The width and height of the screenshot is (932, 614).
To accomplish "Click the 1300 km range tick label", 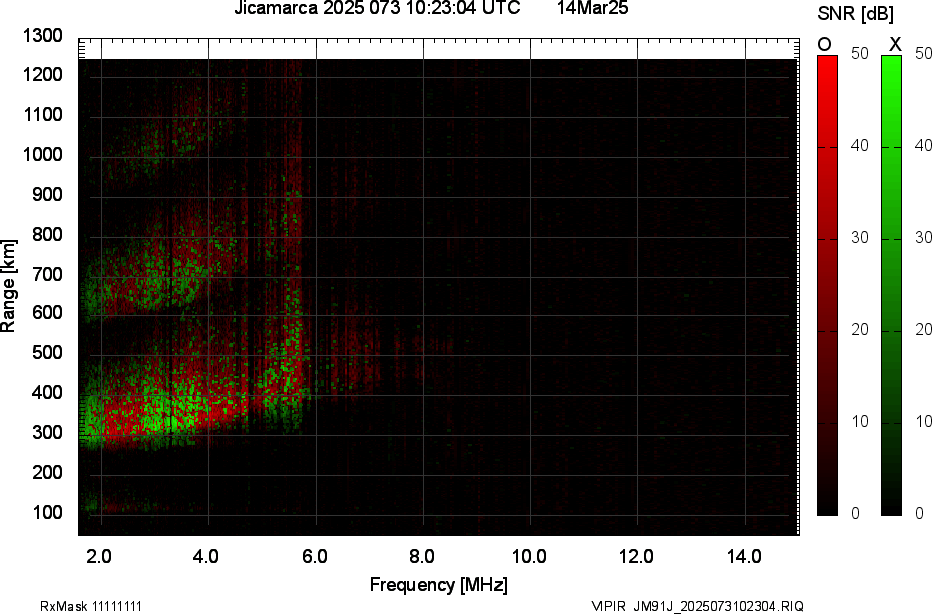I will (43, 36).
